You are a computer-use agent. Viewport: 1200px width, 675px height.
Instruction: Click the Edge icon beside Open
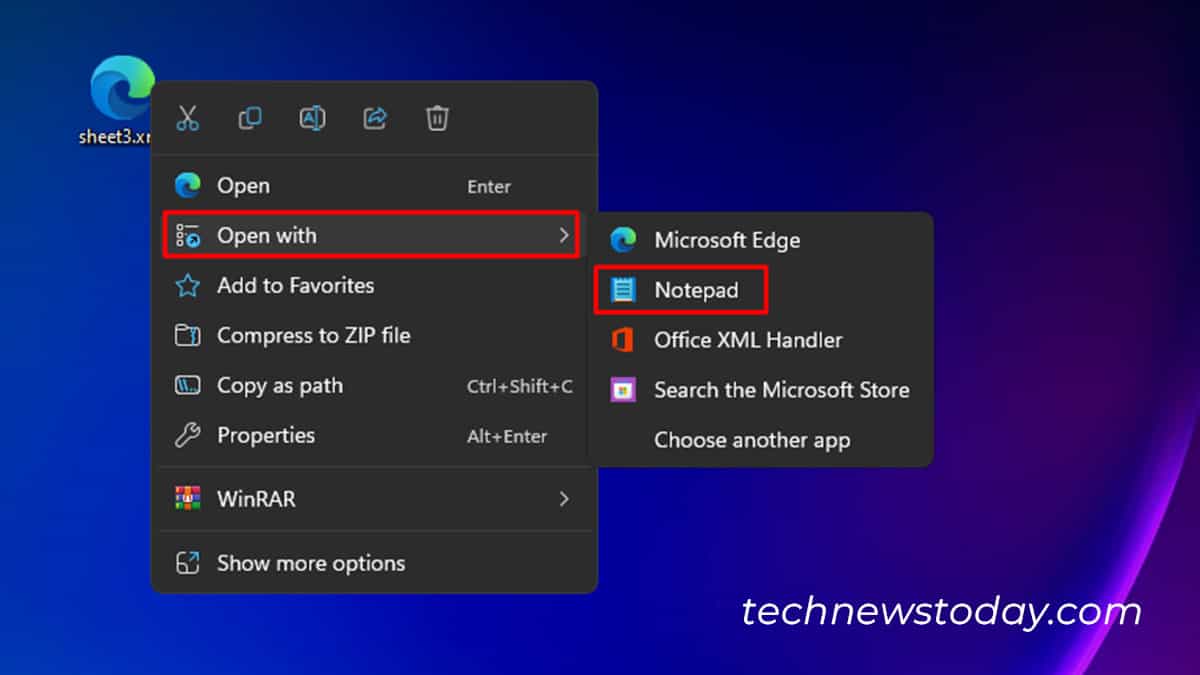(187, 186)
